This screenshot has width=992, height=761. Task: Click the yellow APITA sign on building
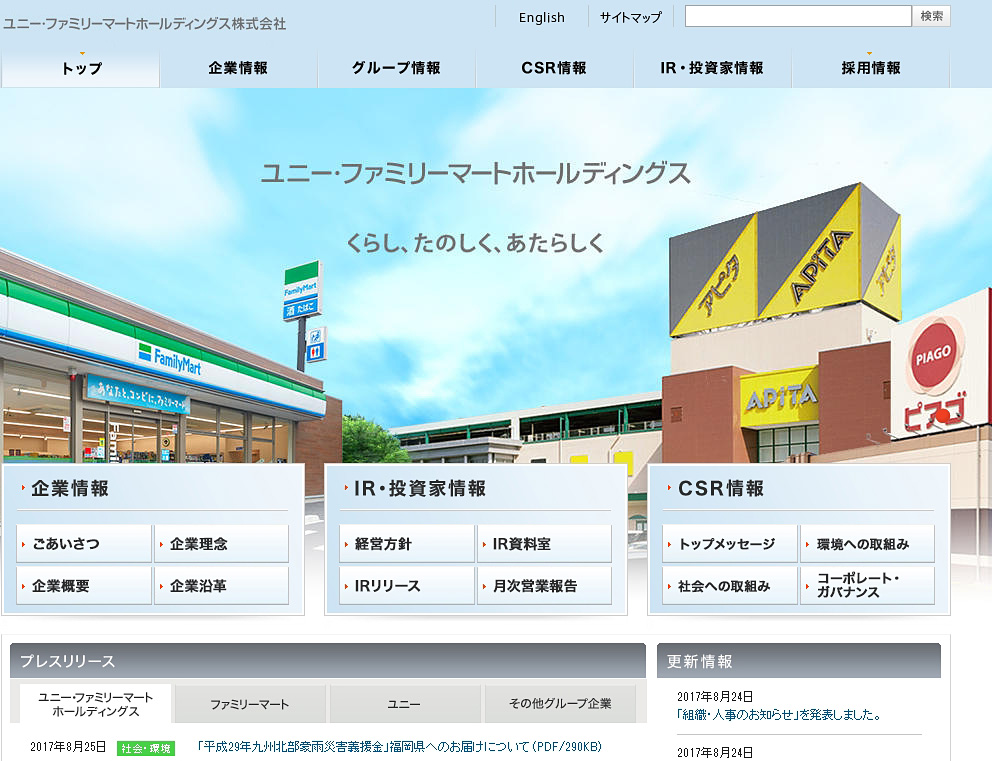click(780, 397)
